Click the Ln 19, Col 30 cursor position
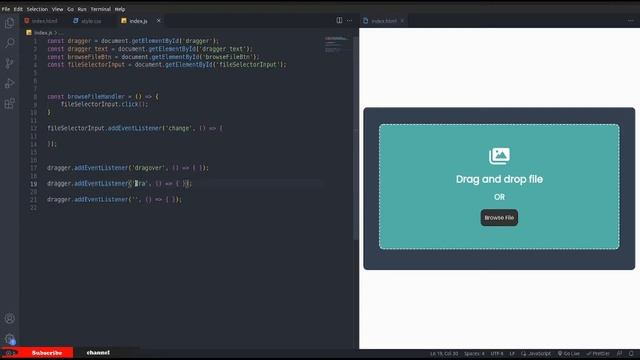 click(444, 353)
